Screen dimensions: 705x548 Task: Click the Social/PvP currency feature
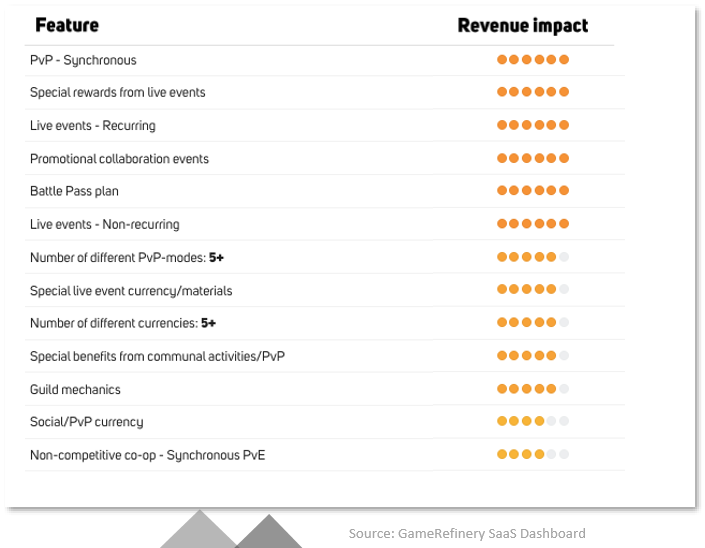pos(86,422)
